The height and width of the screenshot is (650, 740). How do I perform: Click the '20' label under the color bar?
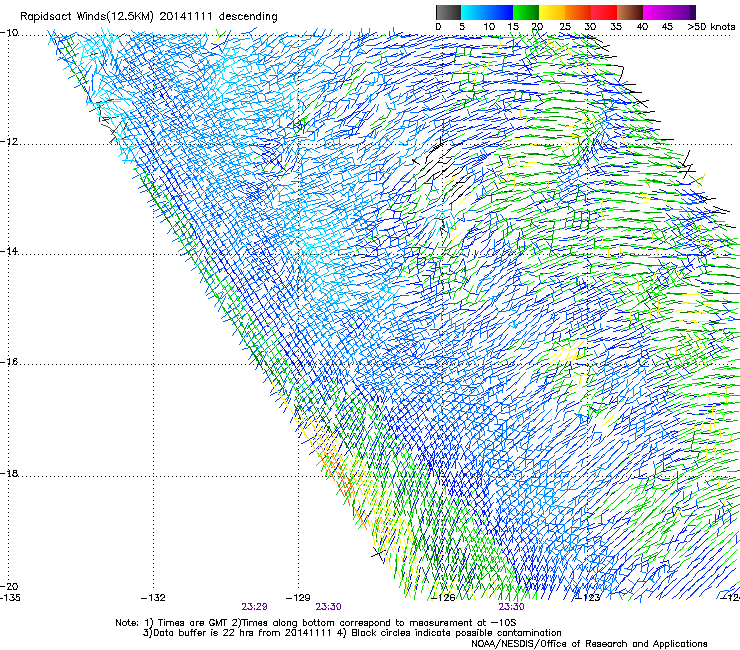tap(537, 27)
